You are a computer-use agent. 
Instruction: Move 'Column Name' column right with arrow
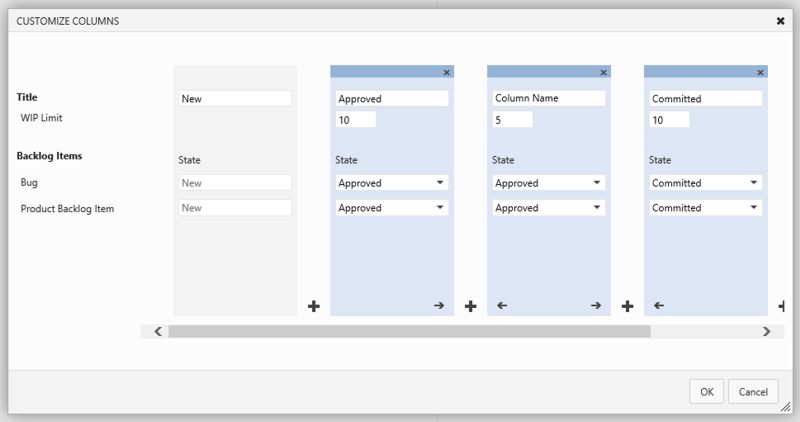596,305
